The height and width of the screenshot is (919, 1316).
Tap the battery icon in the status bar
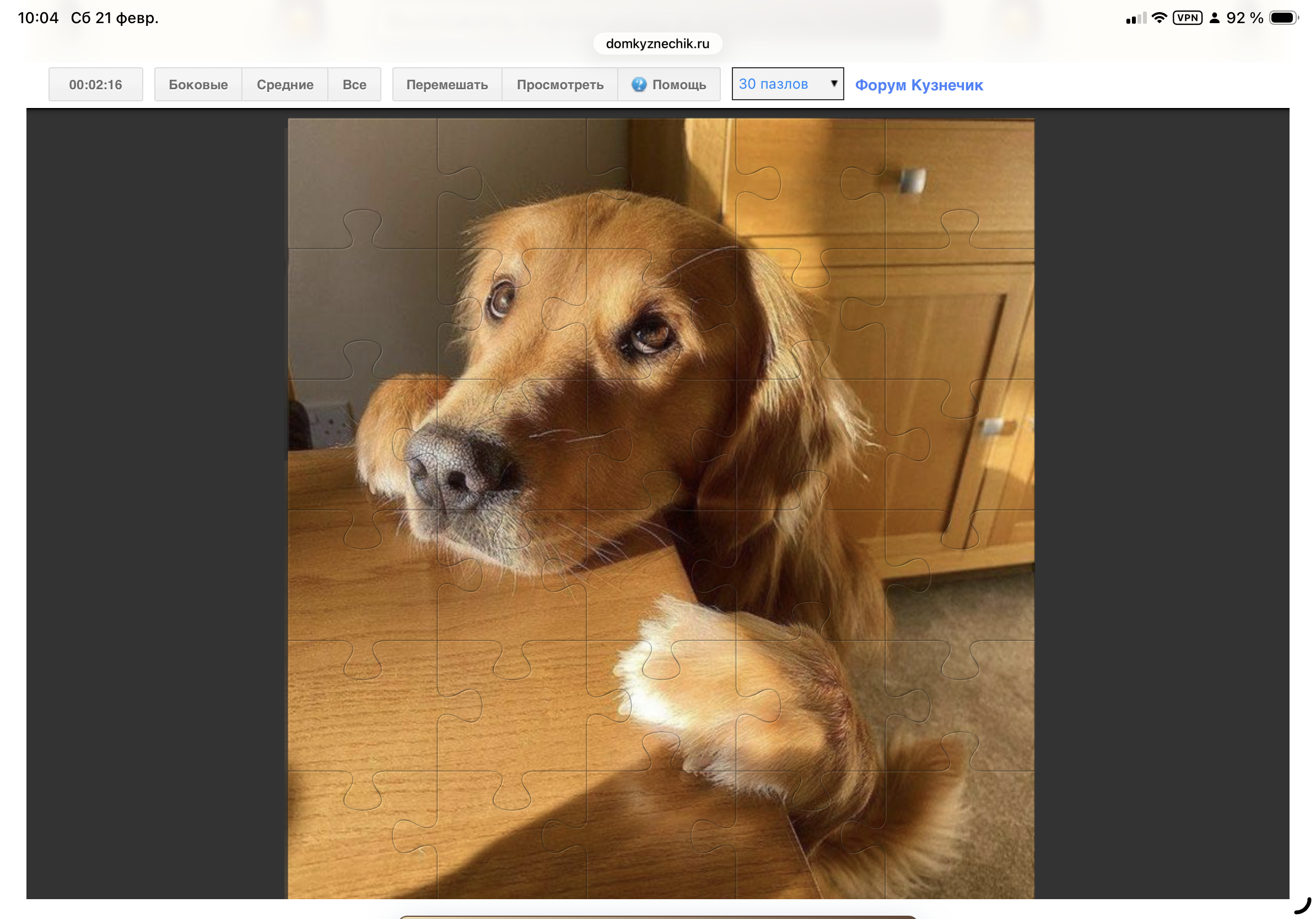coord(1283,18)
